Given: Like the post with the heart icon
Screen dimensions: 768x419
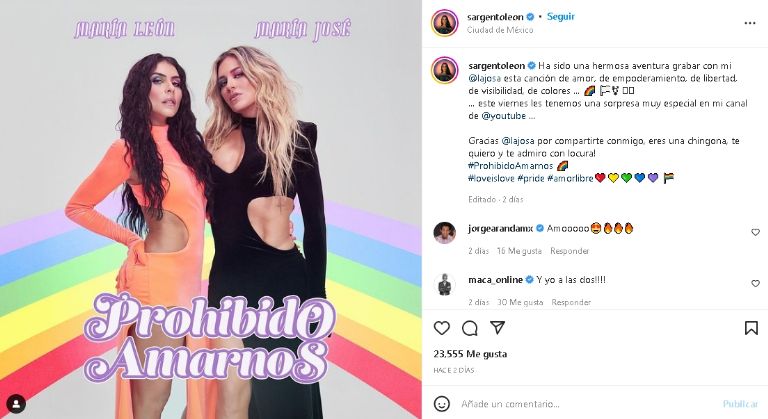Looking at the screenshot, I should (441, 328).
